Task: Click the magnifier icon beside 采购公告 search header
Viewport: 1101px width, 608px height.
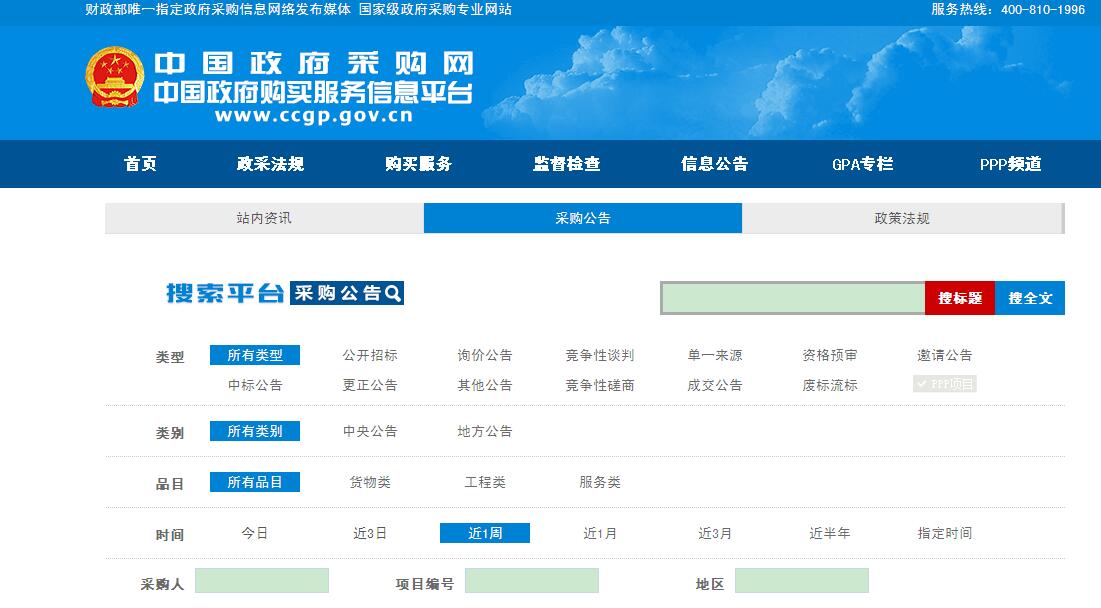Action: (x=394, y=292)
